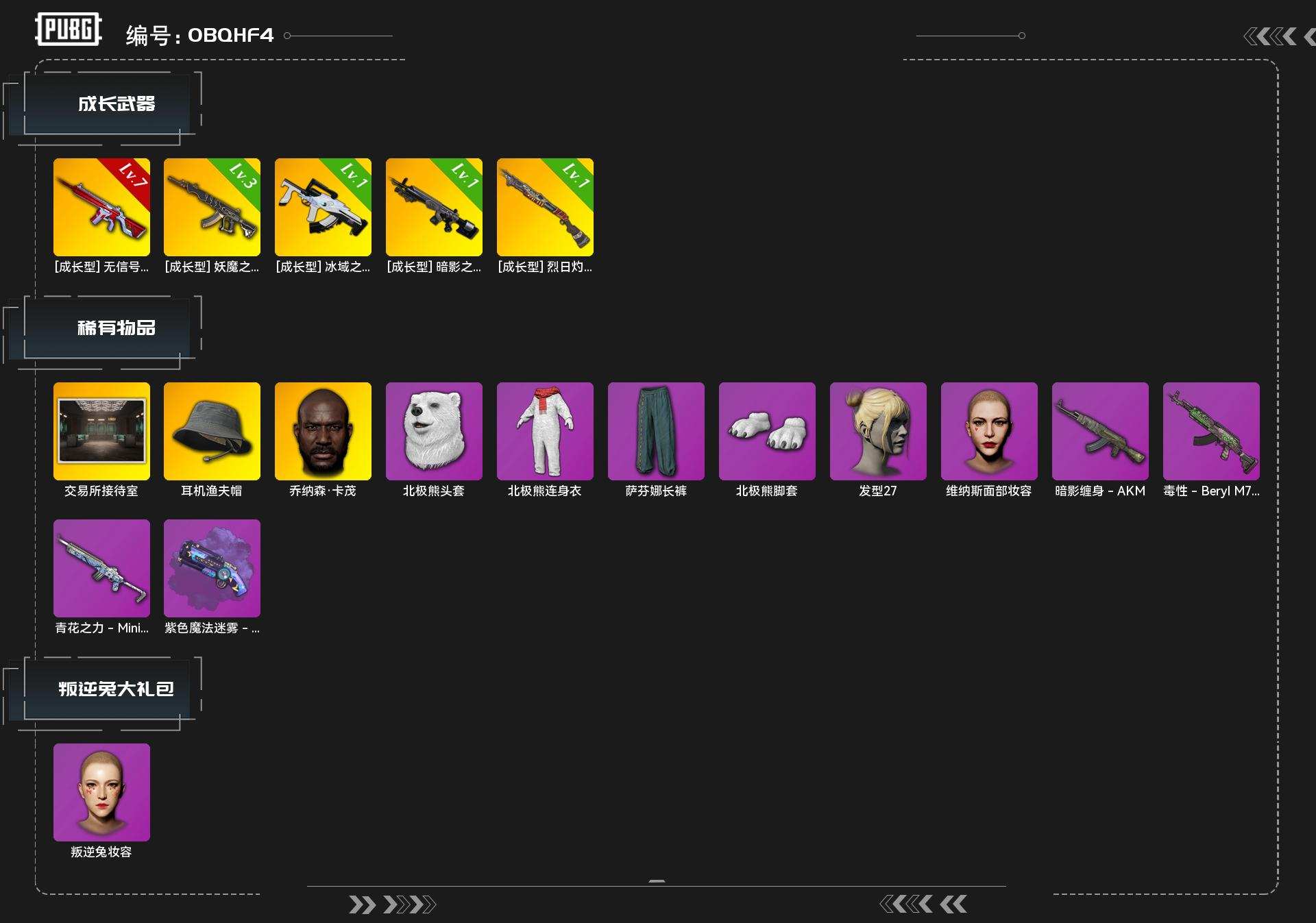The width and height of the screenshot is (1316, 923).
Task: Click the '交易所接待室' label text
Action: (x=101, y=491)
